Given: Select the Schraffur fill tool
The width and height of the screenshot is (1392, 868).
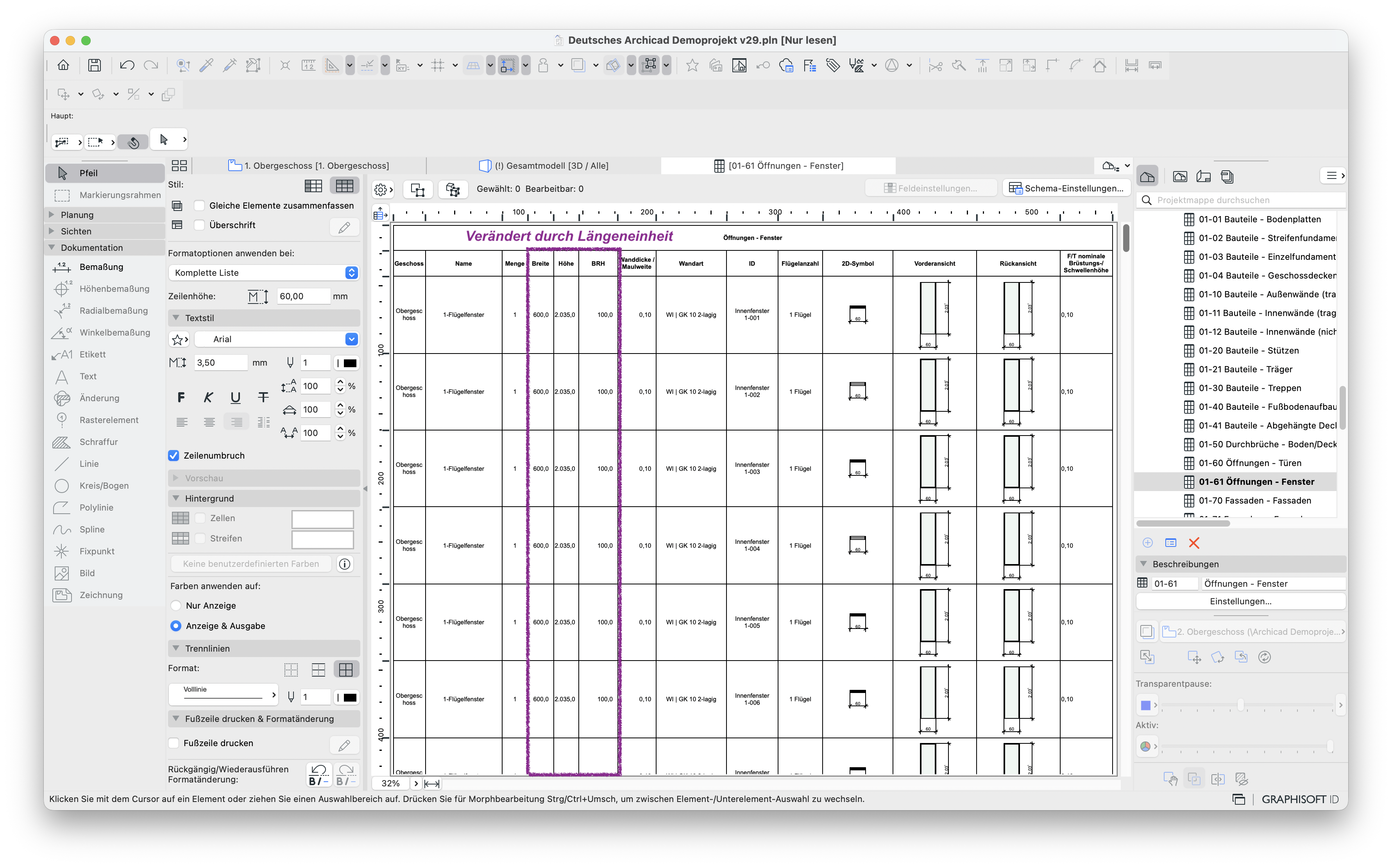Looking at the screenshot, I should tap(105, 442).
